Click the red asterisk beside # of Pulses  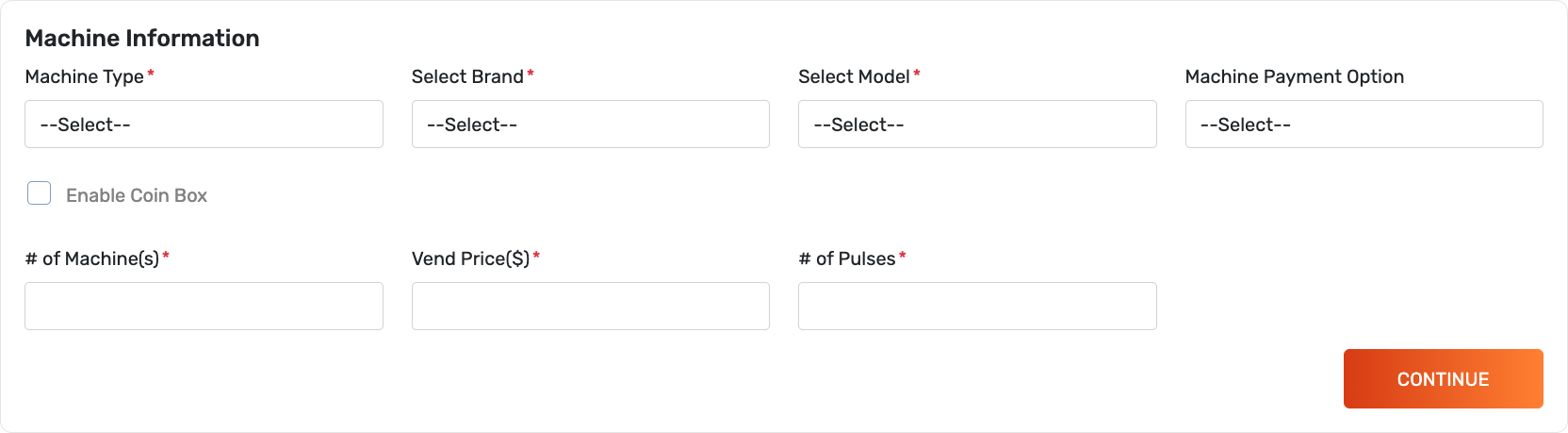click(903, 256)
